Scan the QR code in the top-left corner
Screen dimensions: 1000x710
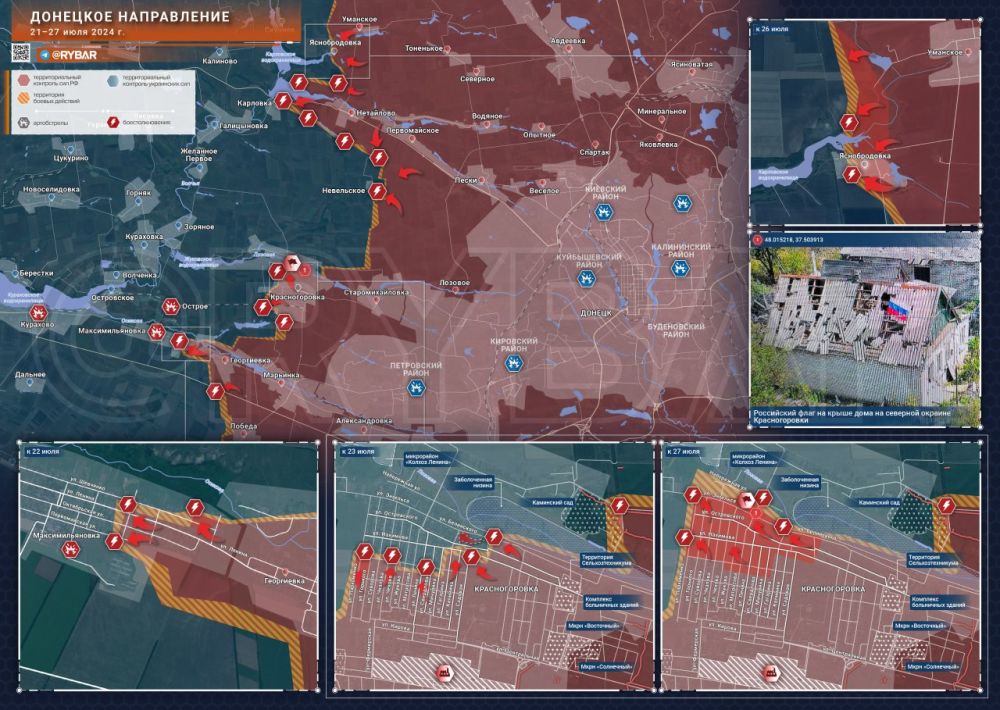[19, 54]
